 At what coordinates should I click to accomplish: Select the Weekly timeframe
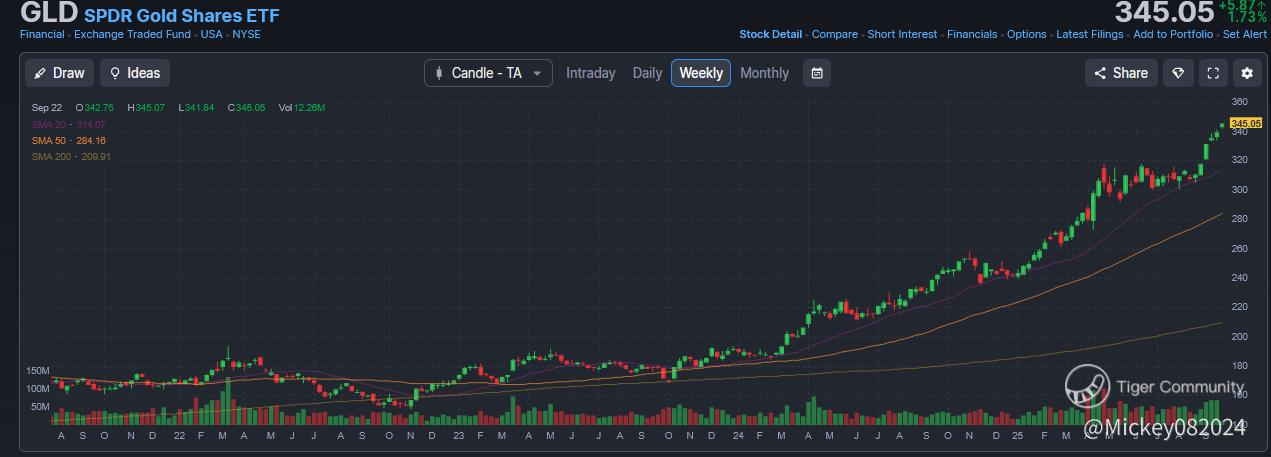[701, 73]
